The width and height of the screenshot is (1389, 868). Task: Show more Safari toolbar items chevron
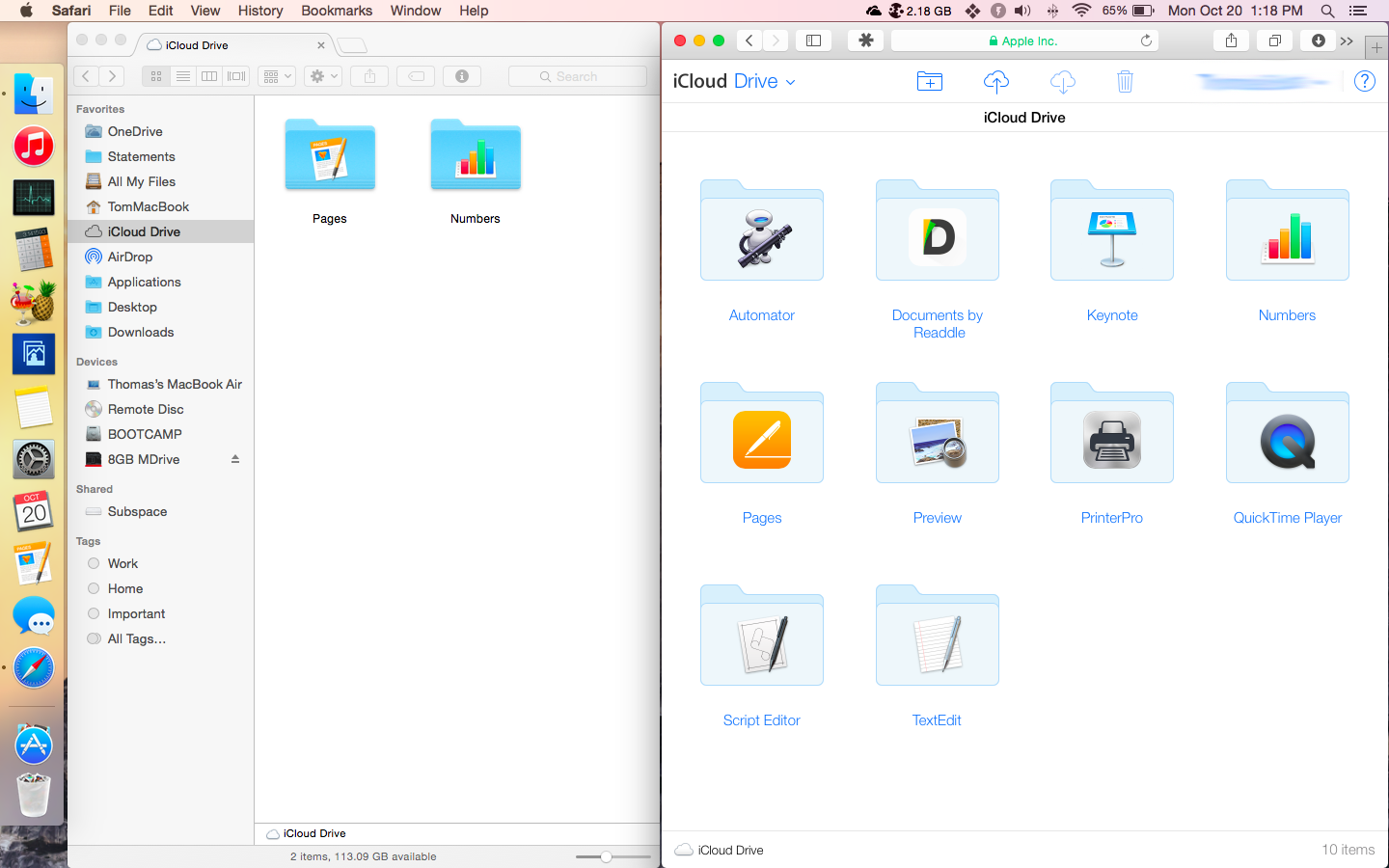coord(1347,41)
